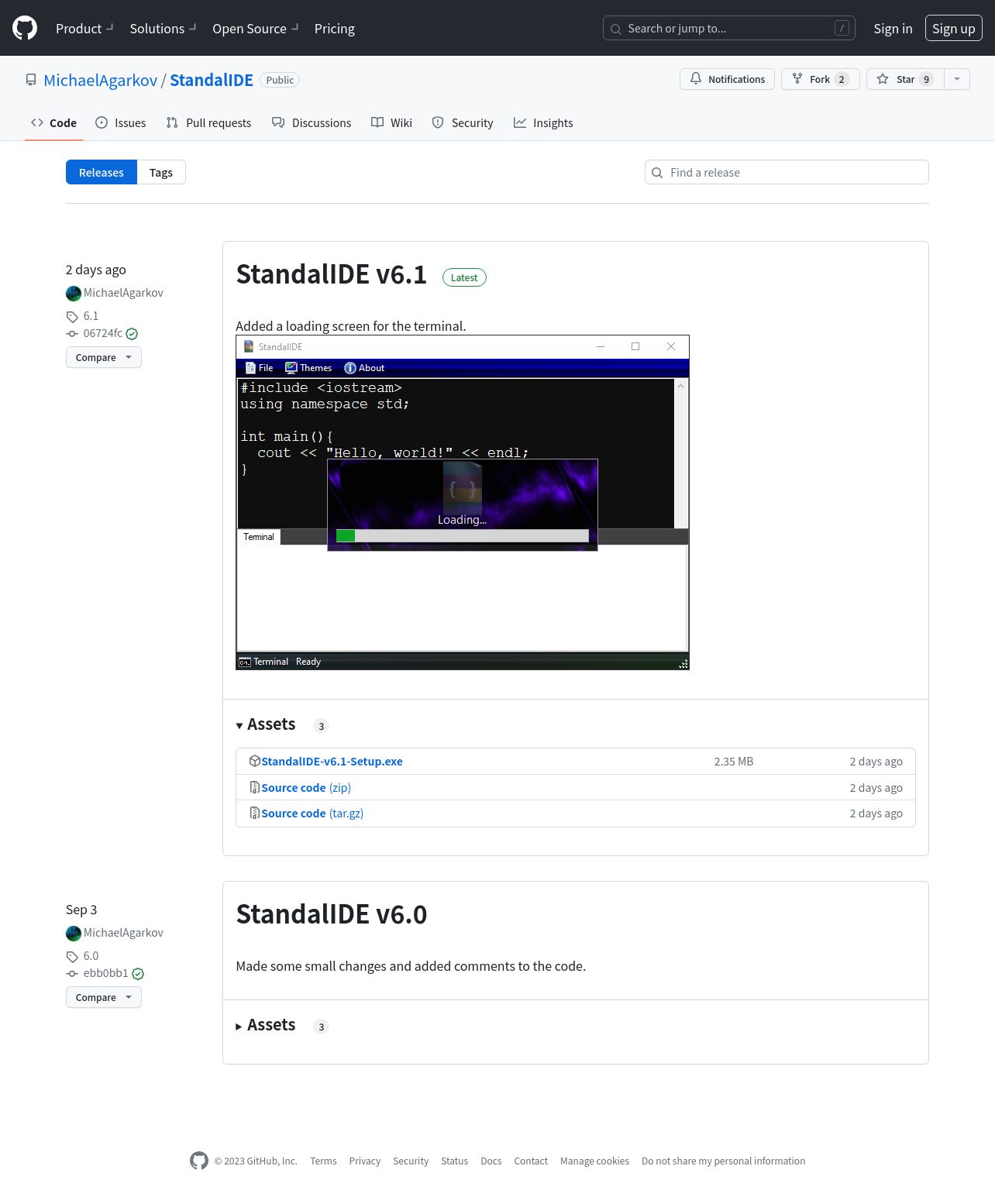Click file icon beside Source code (tar.gz)
The height and width of the screenshot is (1204, 995).
[254, 813]
